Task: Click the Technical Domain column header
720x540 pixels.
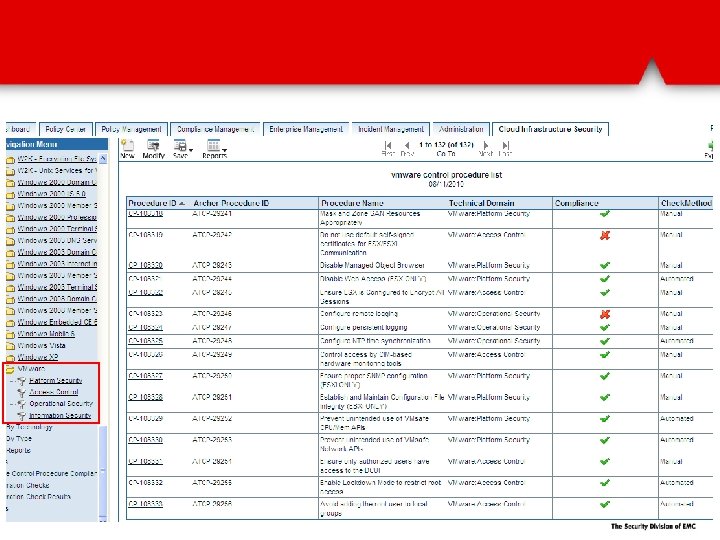Action: 482,203
